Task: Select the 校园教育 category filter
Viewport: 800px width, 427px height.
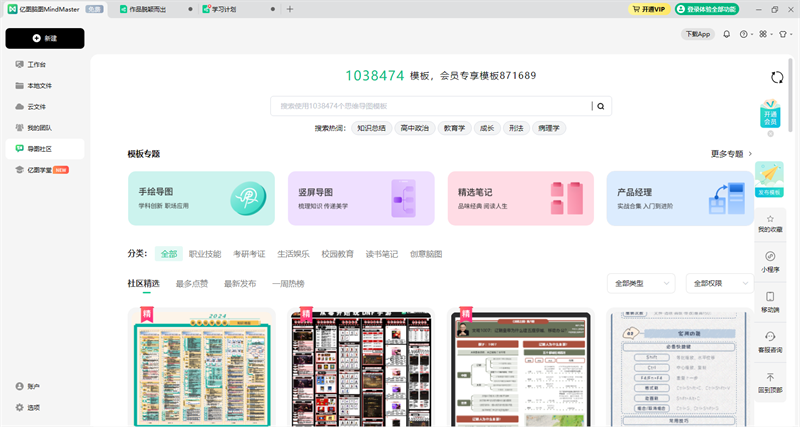Action: click(338, 254)
